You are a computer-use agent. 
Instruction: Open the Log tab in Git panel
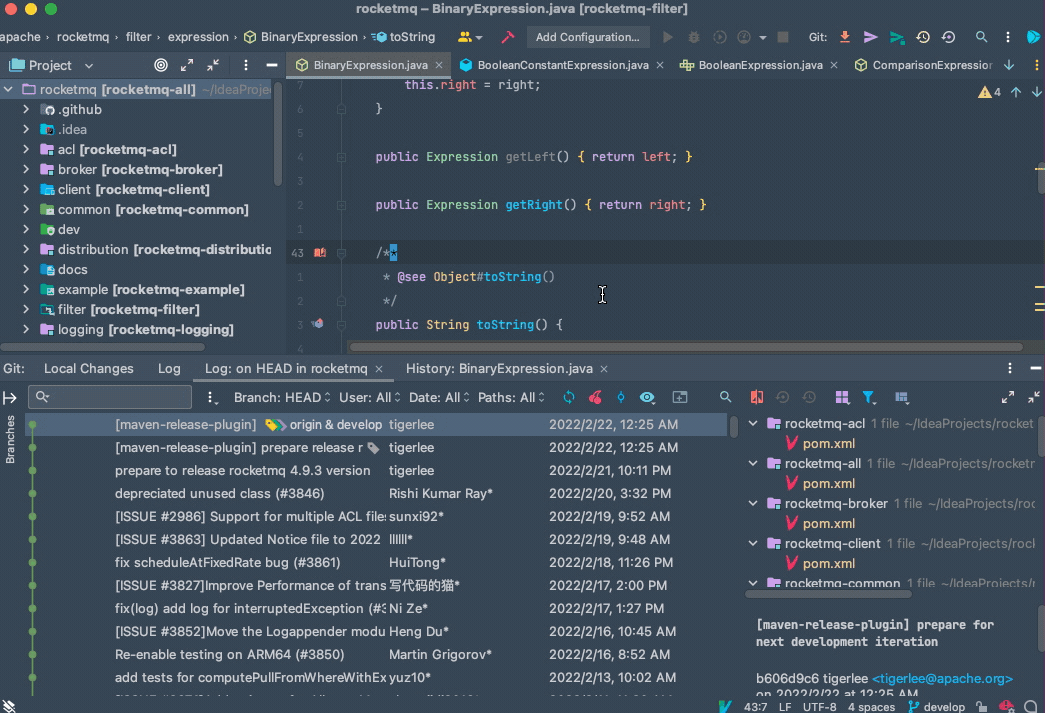tap(169, 368)
